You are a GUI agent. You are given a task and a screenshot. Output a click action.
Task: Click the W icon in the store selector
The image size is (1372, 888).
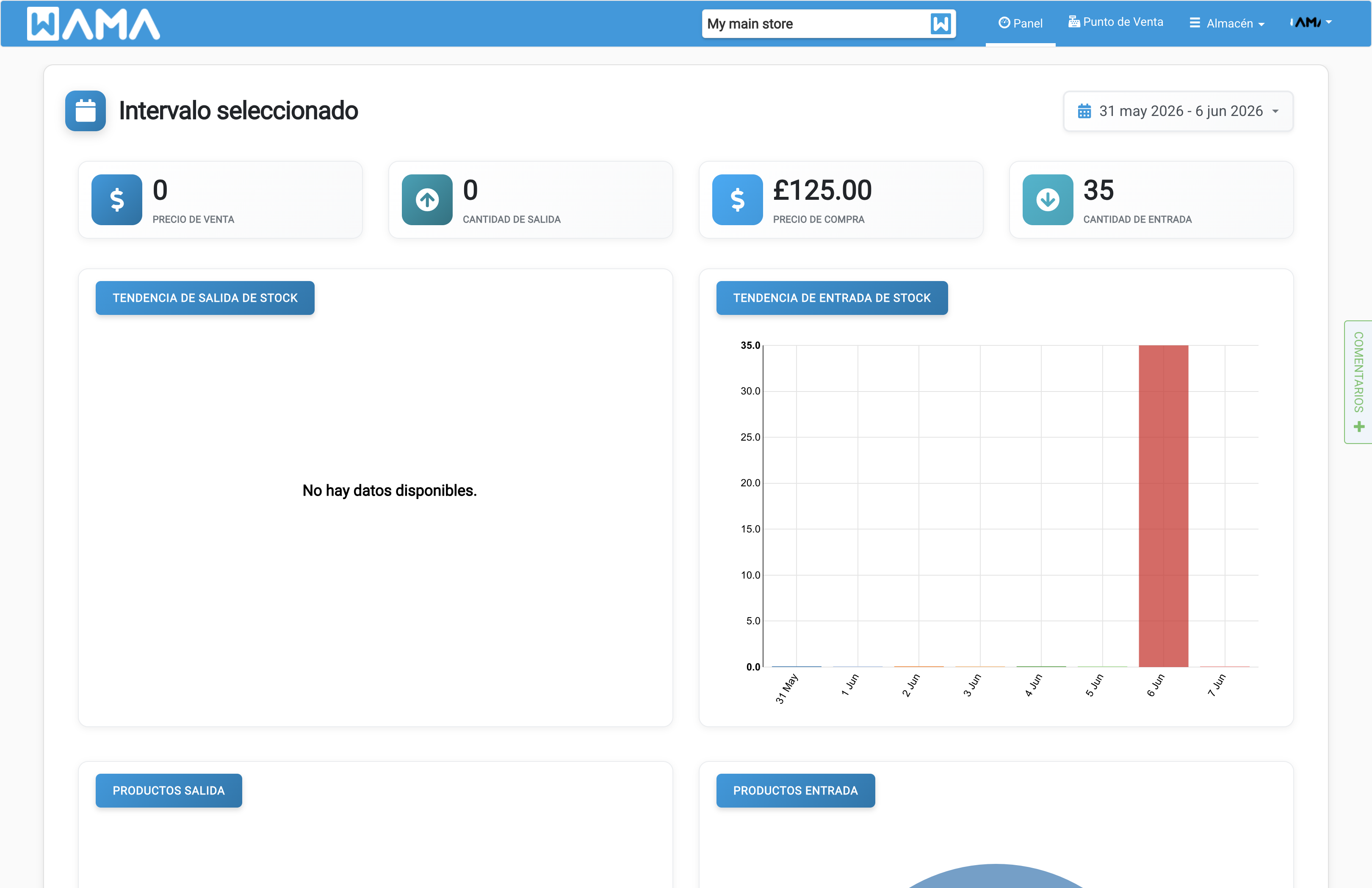pyautogui.click(x=940, y=24)
